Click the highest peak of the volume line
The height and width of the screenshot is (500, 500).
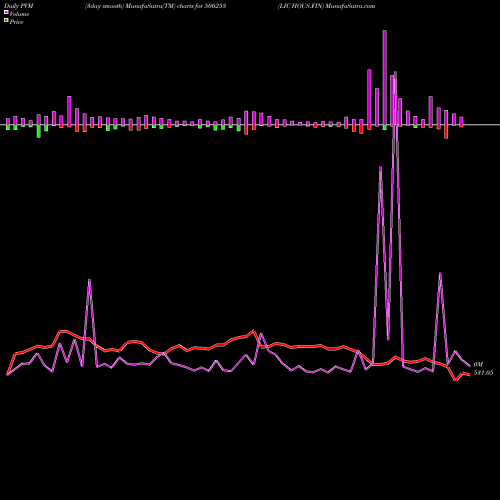click(x=395, y=72)
